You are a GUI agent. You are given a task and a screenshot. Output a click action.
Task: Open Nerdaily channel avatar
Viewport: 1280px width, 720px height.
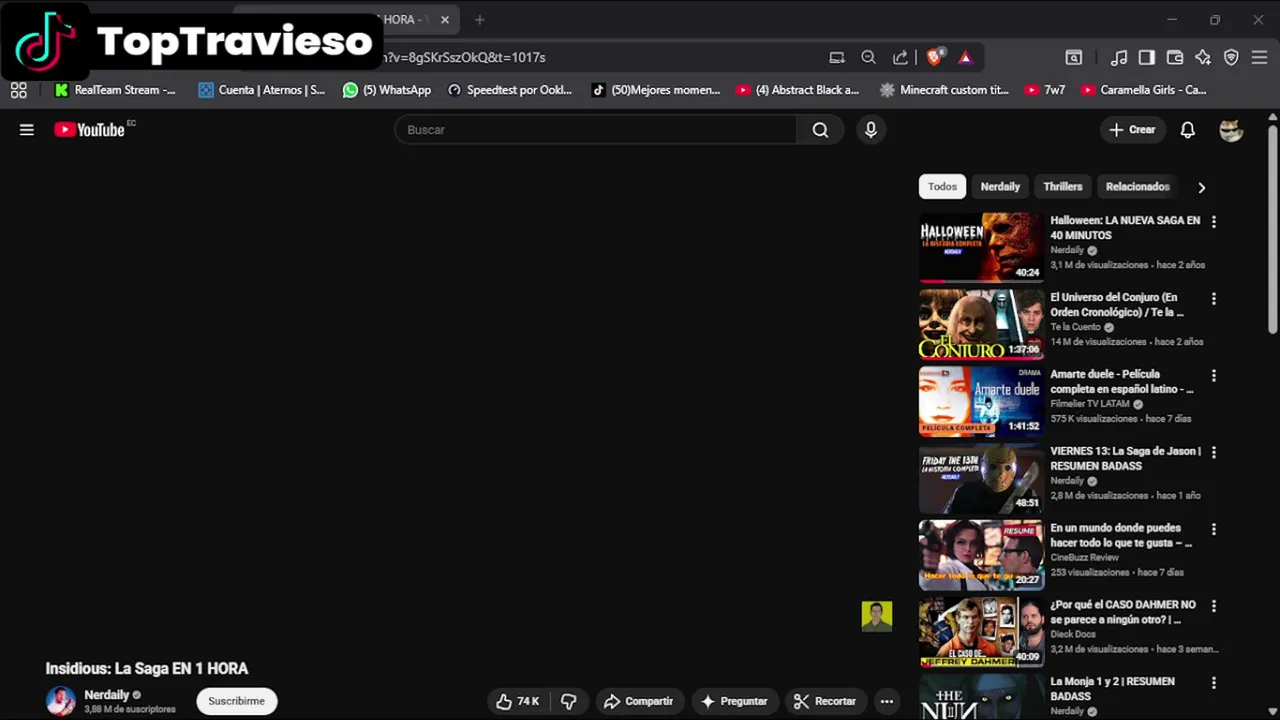click(61, 701)
